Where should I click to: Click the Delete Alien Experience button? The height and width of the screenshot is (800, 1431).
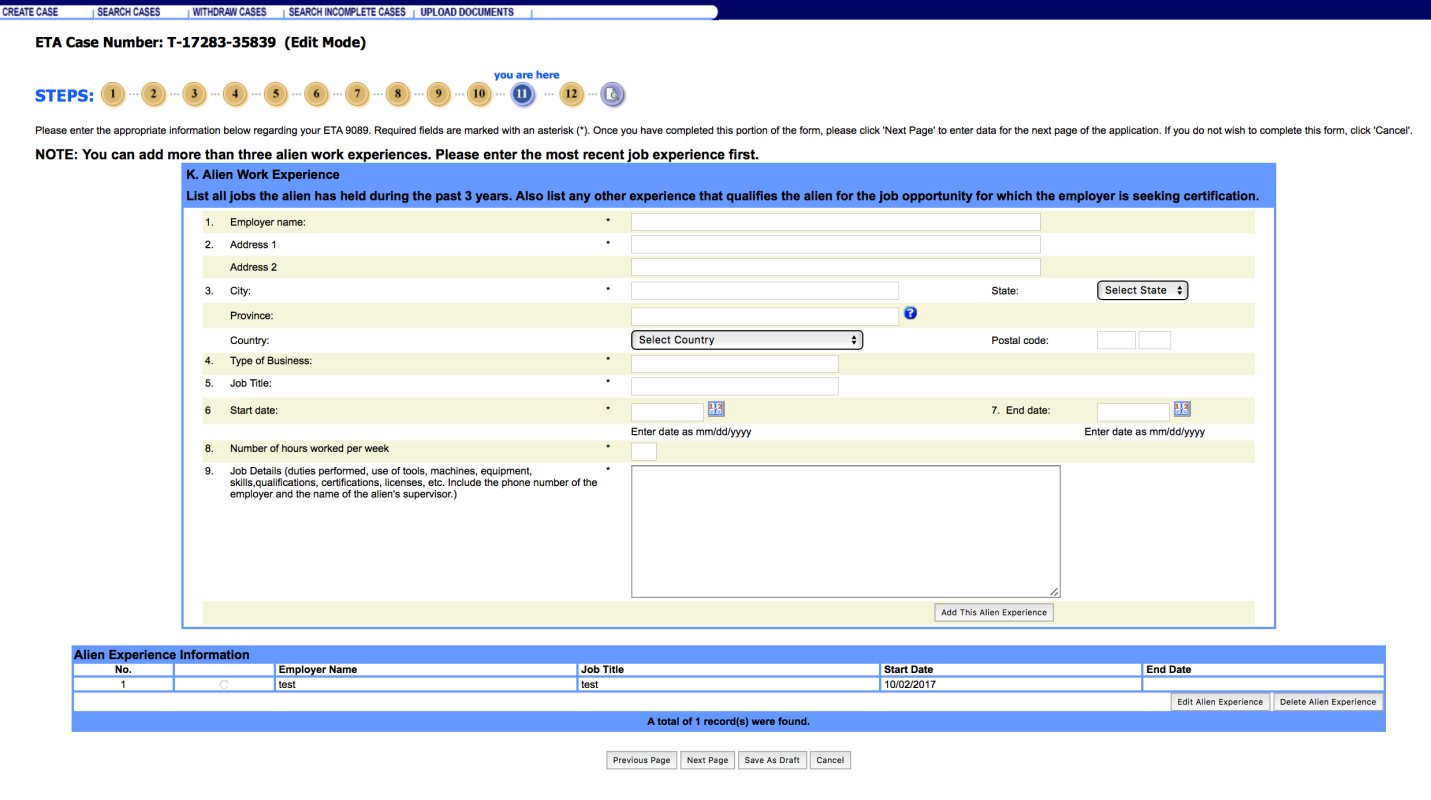click(1327, 702)
